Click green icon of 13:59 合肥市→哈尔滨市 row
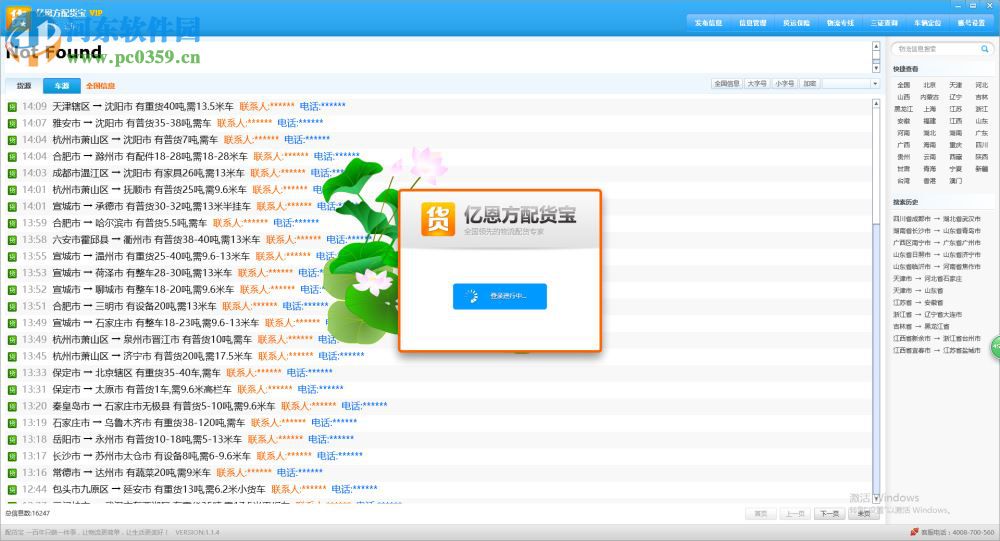The width and height of the screenshot is (1000, 541). [12, 223]
